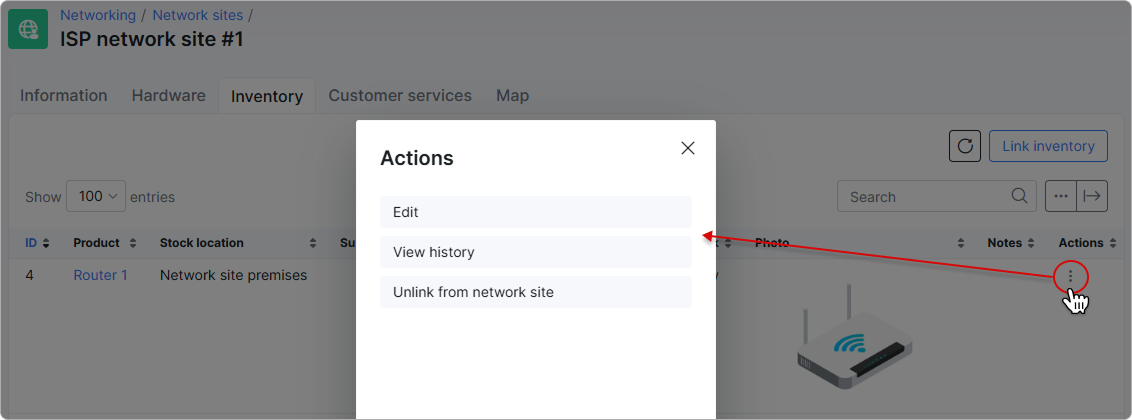Viewport: 1132px width, 420px height.
Task: Choose View history action
Action: (536, 253)
